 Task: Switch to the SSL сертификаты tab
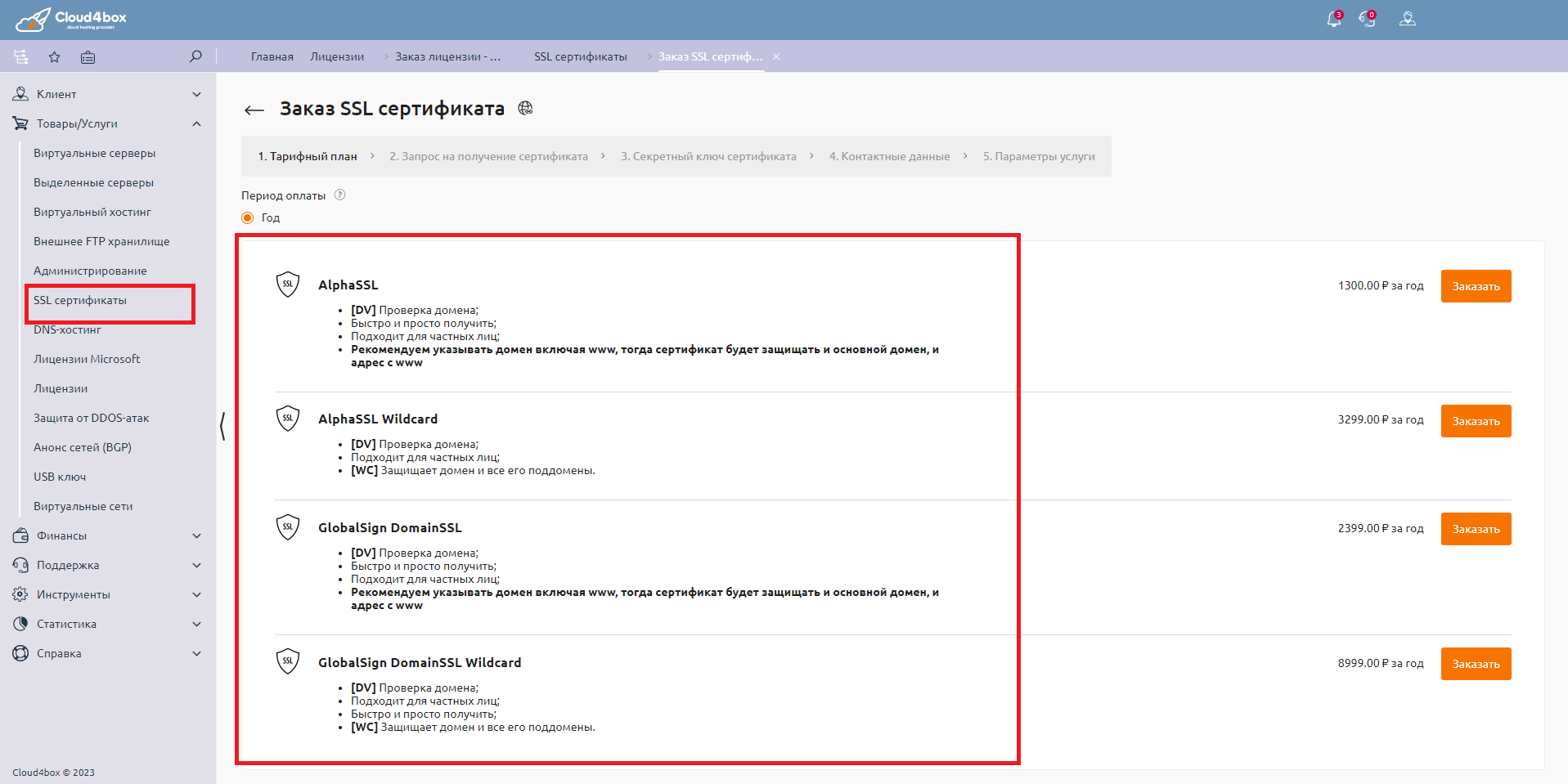(581, 56)
